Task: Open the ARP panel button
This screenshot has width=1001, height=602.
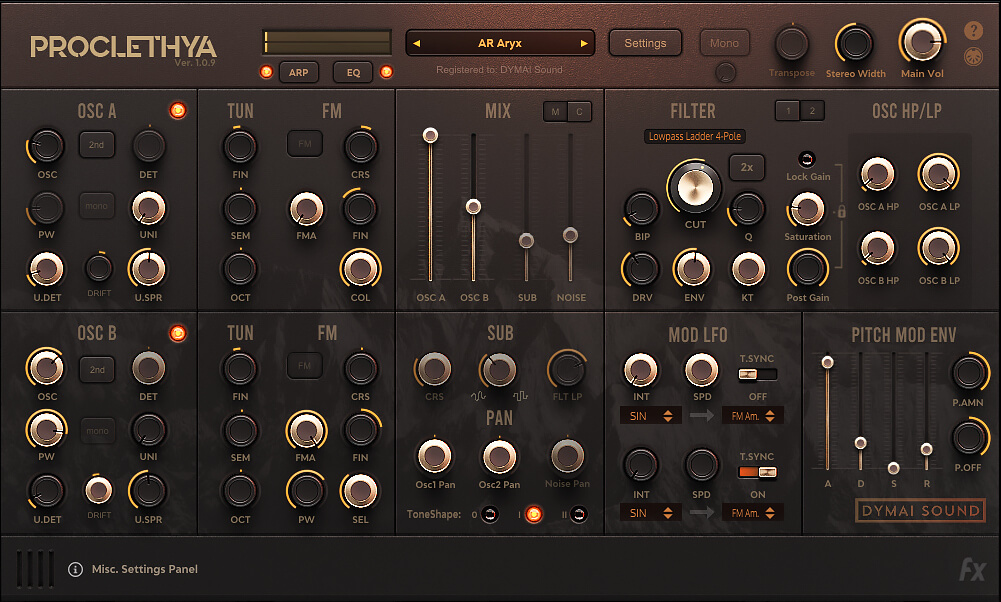Action: pyautogui.click(x=298, y=72)
